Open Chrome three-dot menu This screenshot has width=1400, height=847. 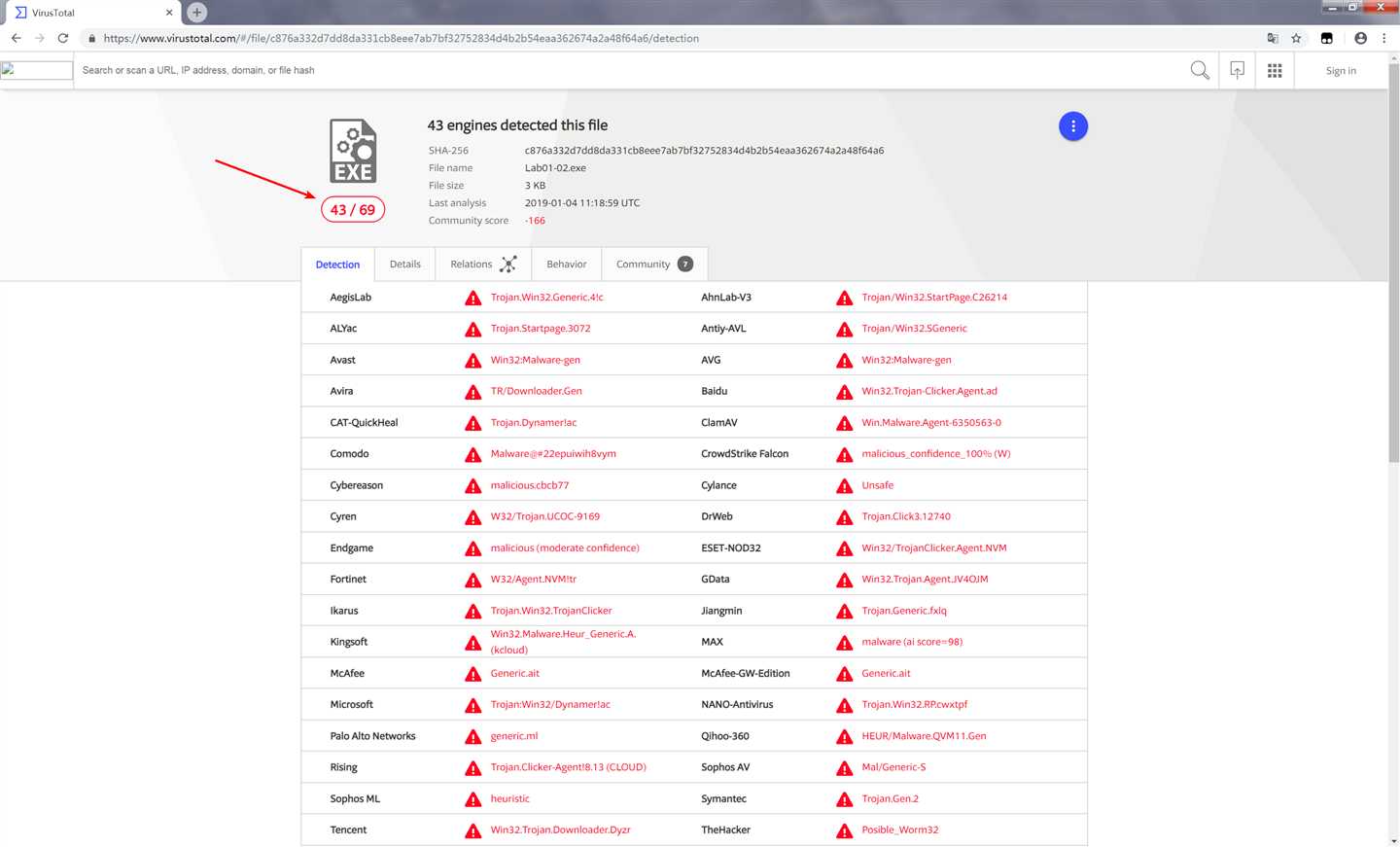click(1383, 38)
